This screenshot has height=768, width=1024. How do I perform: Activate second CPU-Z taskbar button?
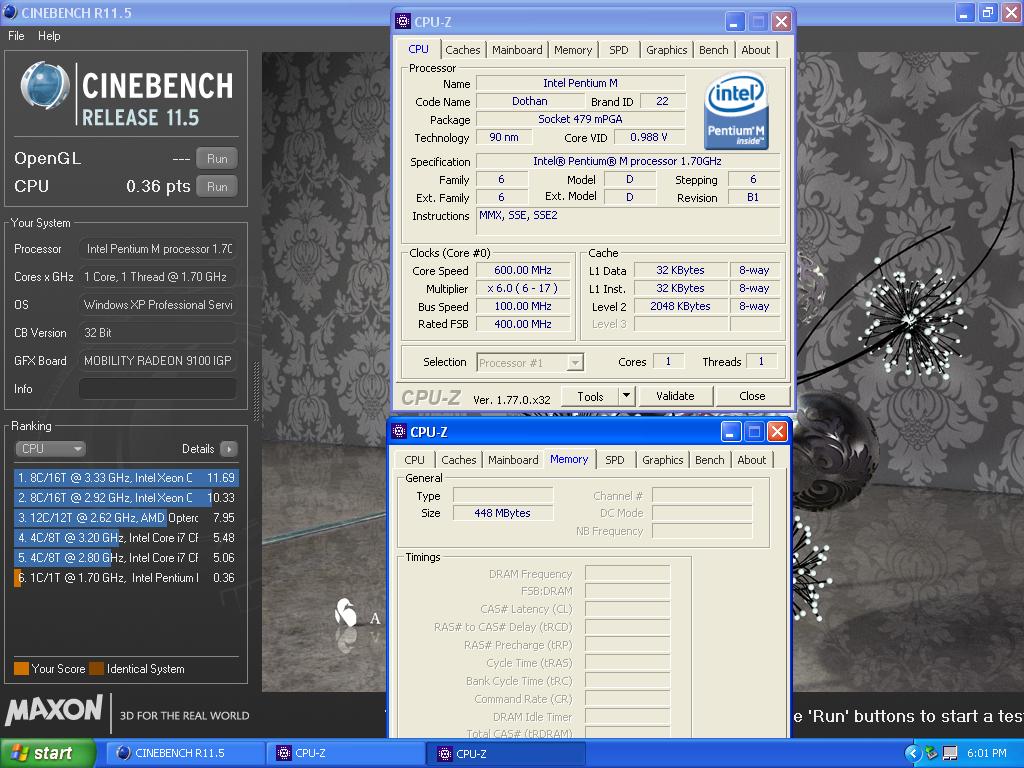click(x=506, y=753)
